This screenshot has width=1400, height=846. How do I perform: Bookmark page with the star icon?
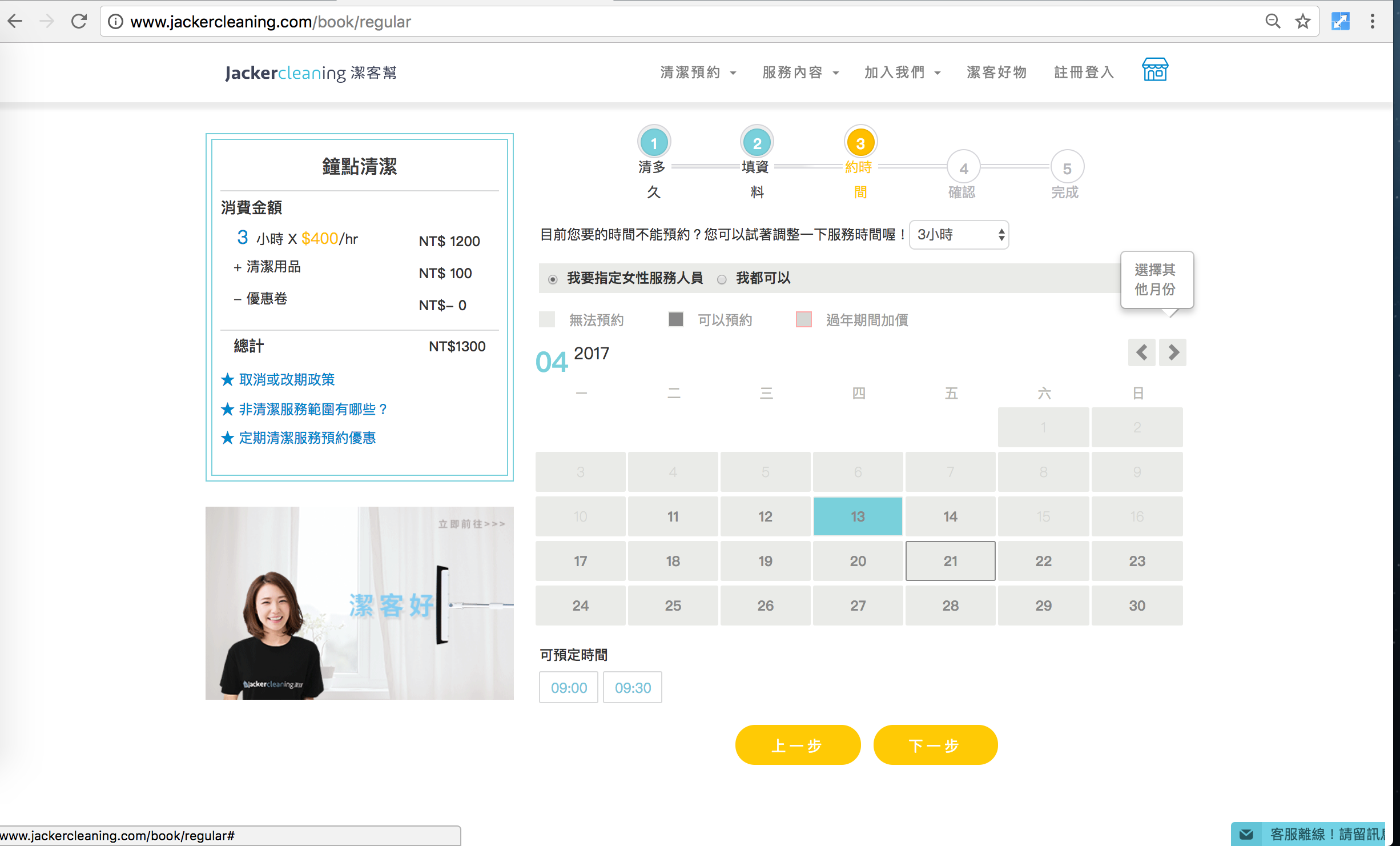coord(1302,22)
